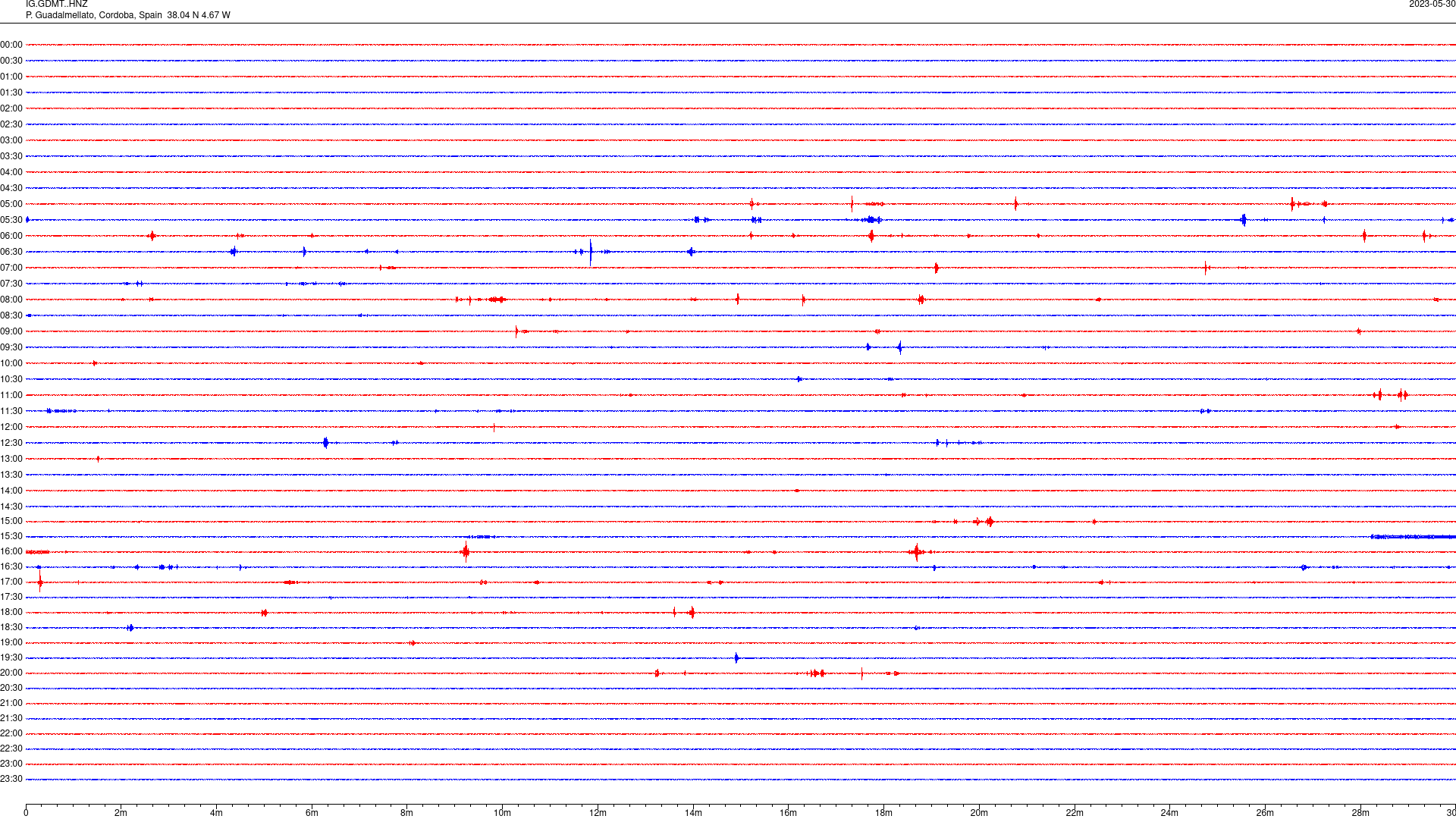The width and height of the screenshot is (1456, 819).
Task: Select the 18:30 time row label
Action: point(11,627)
